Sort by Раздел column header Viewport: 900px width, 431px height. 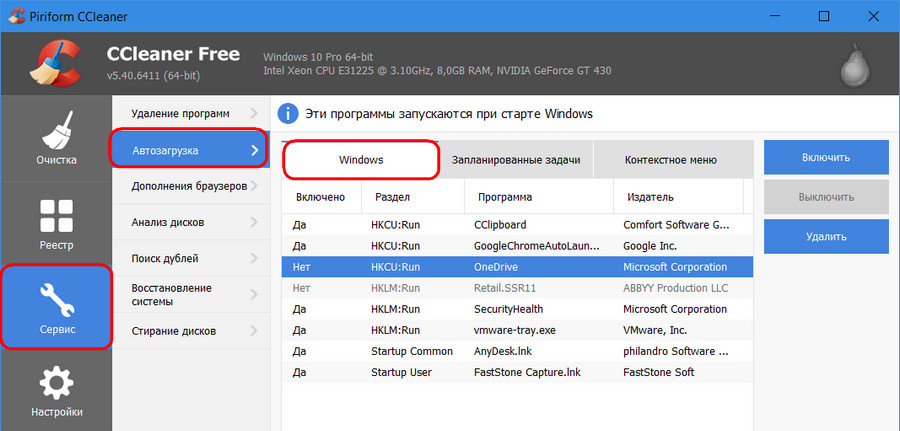[x=412, y=197]
